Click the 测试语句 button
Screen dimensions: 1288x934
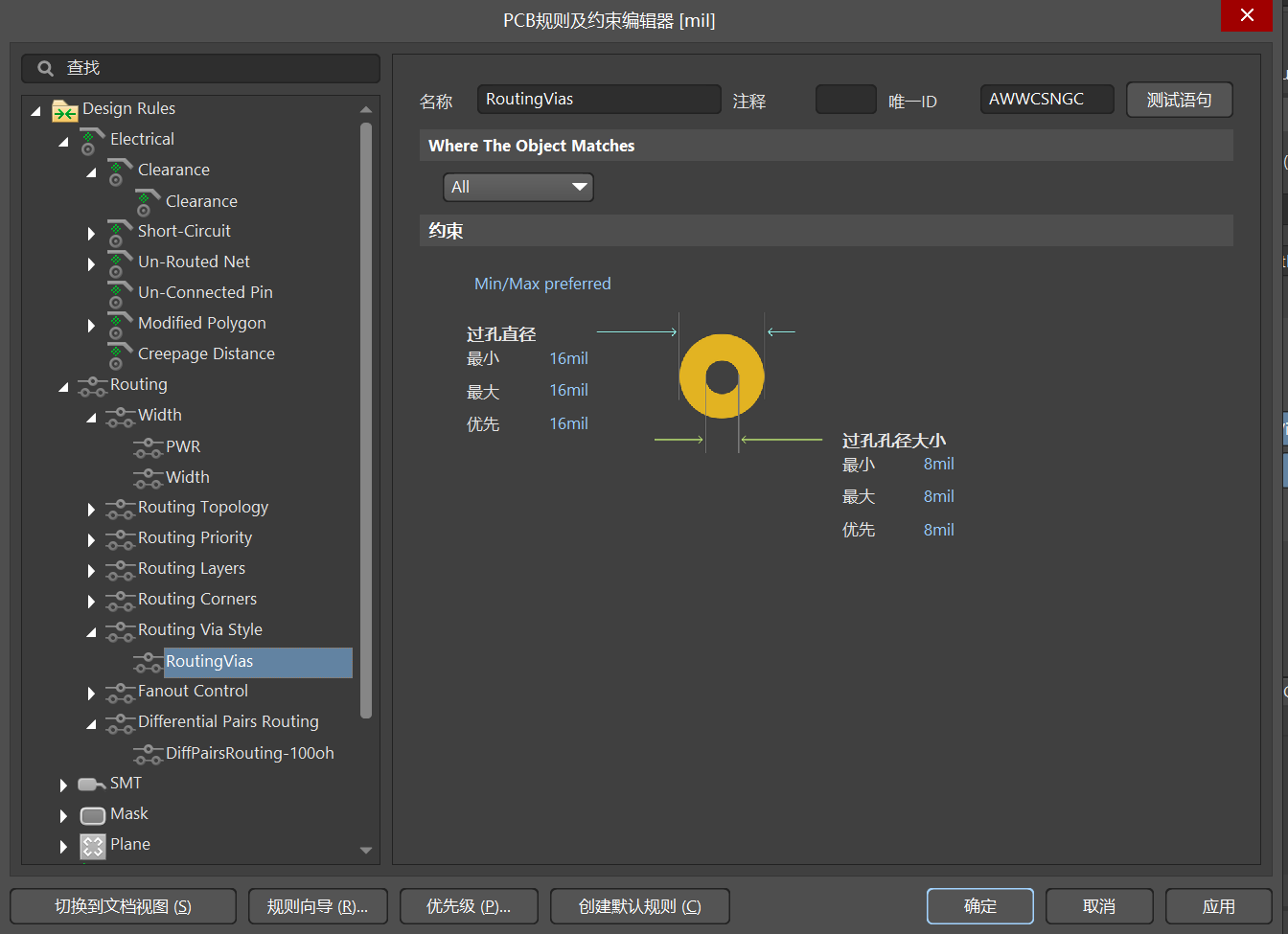pos(1179,100)
